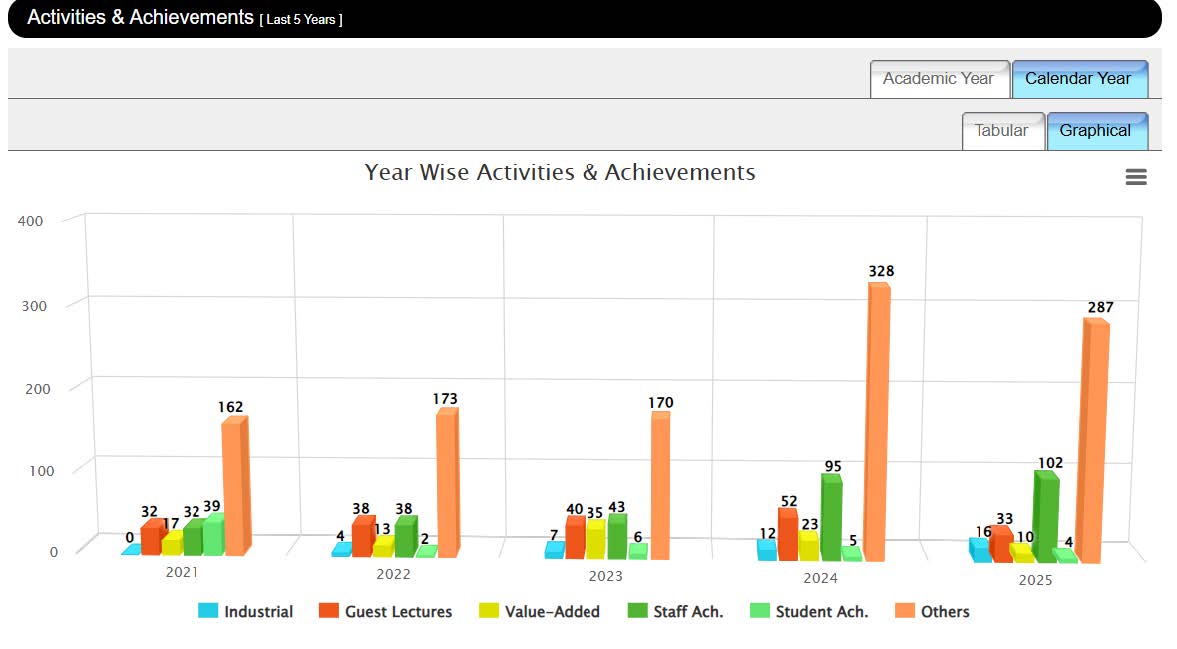Click the cyan Industrial legend swatch
This screenshot has height=649, width=1177.
(x=208, y=611)
